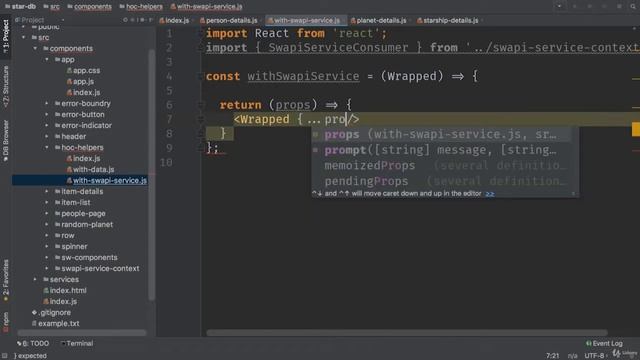The width and height of the screenshot is (640, 360).
Task: Open the search everywhere magnifier icon
Action: pyautogui.click(x=634, y=7)
